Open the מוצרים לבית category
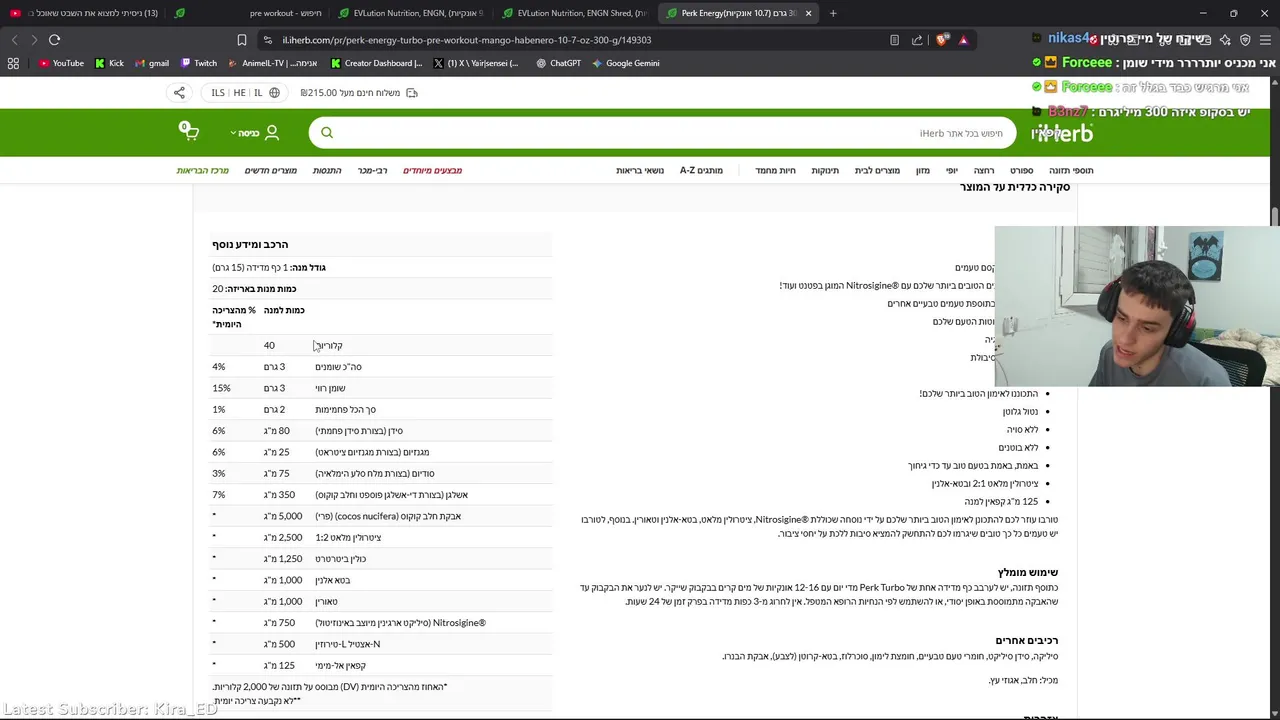This screenshot has width=1280, height=720. pos(877,171)
